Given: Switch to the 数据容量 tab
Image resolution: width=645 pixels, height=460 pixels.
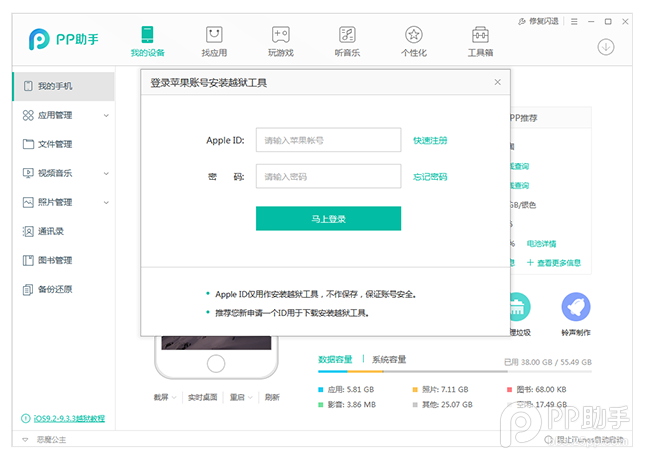Looking at the screenshot, I should (x=335, y=359).
